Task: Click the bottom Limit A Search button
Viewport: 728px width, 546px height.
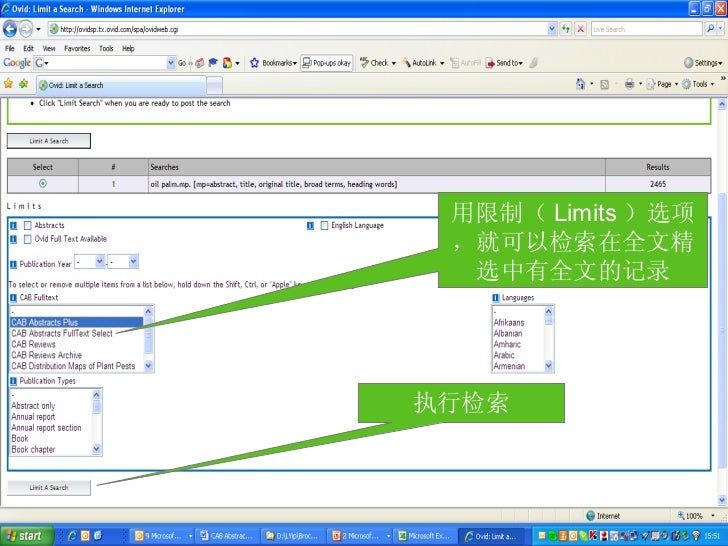Action: click(49, 488)
